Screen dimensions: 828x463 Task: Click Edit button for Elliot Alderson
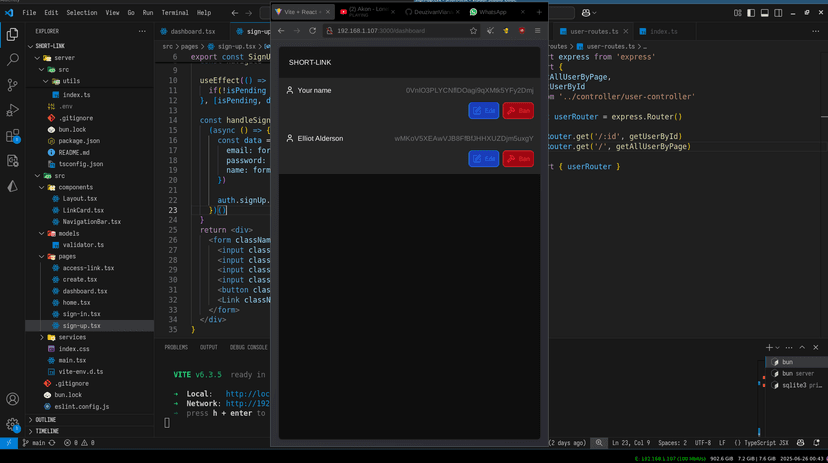(483, 159)
